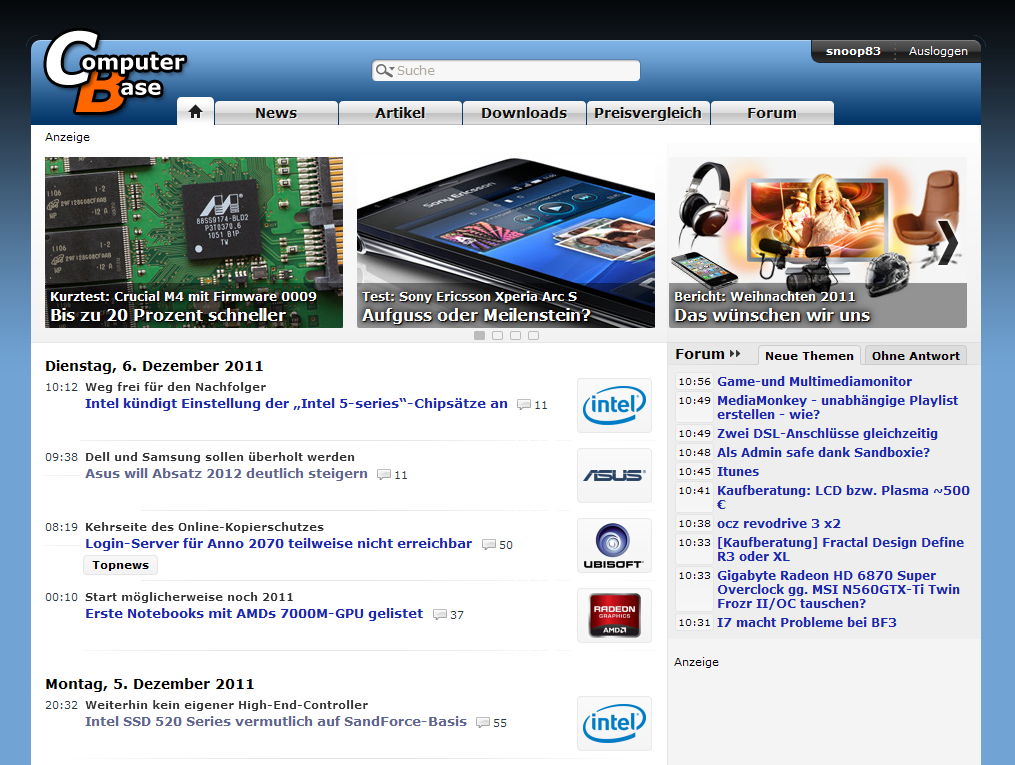Open Intel SSD 520 Series news link
The image size is (1015, 765).
[x=276, y=721]
